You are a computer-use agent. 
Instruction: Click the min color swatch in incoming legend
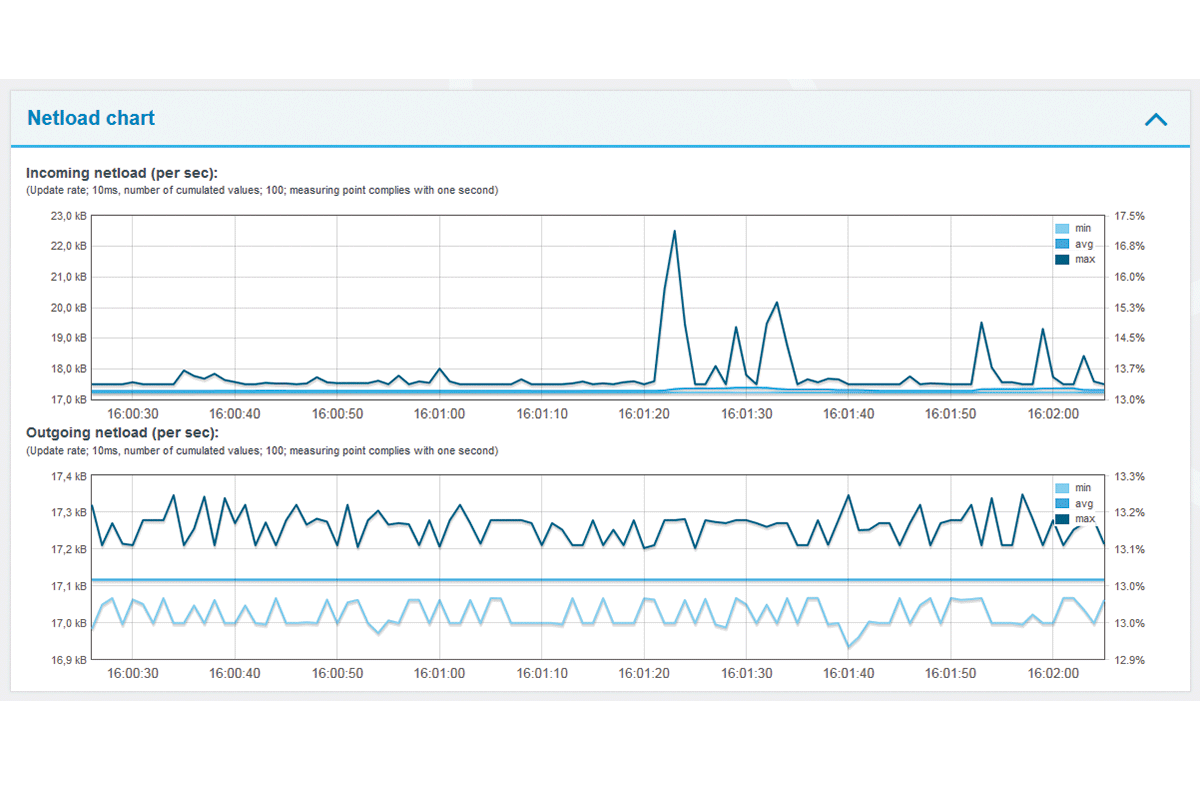coord(1062,229)
